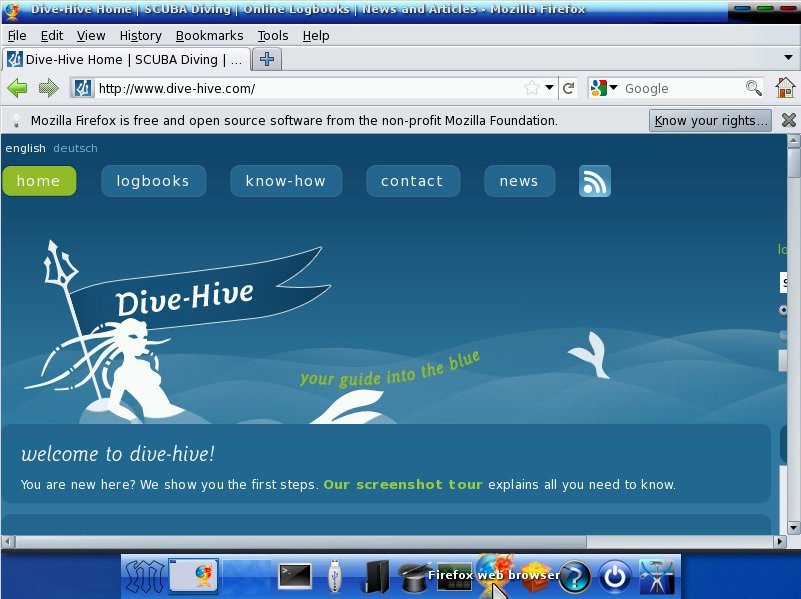Click the 'your guide into the blue' slogan
This screenshot has width=801, height=599.
(390, 370)
